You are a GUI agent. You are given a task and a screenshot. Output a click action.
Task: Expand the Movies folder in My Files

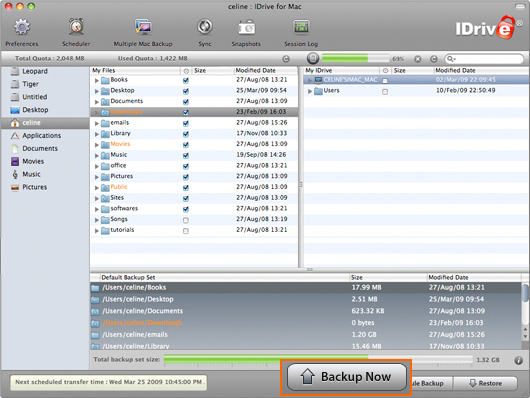coord(97,145)
